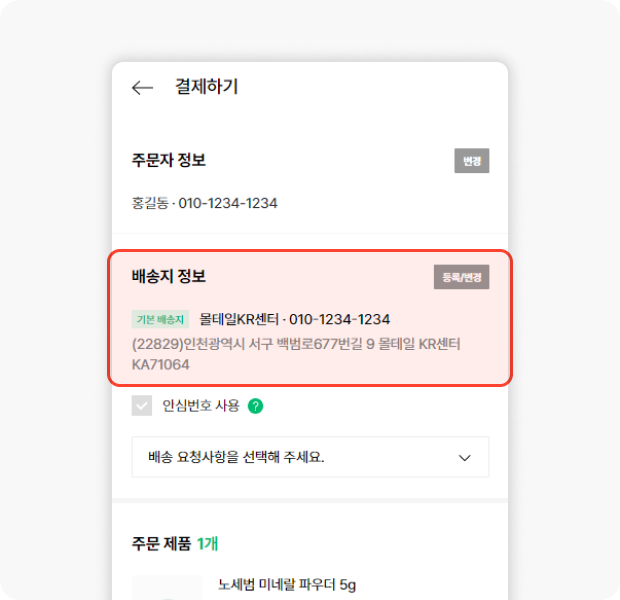Click the chevron arrow in delivery request box

(464, 457)
